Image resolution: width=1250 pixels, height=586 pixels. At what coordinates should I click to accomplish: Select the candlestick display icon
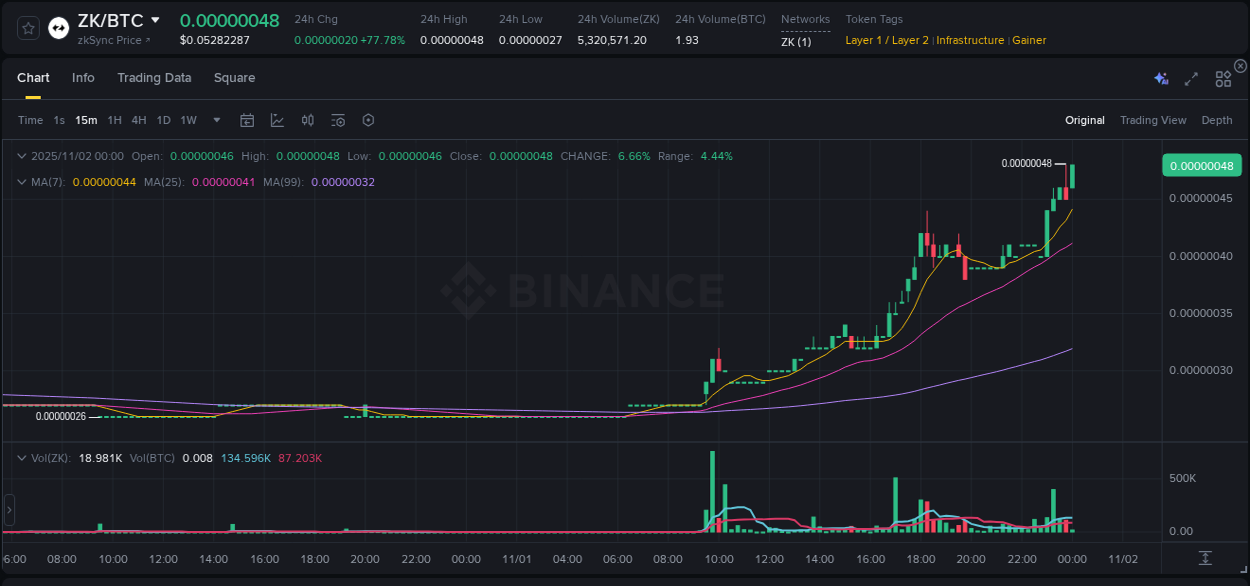point(307,120)
